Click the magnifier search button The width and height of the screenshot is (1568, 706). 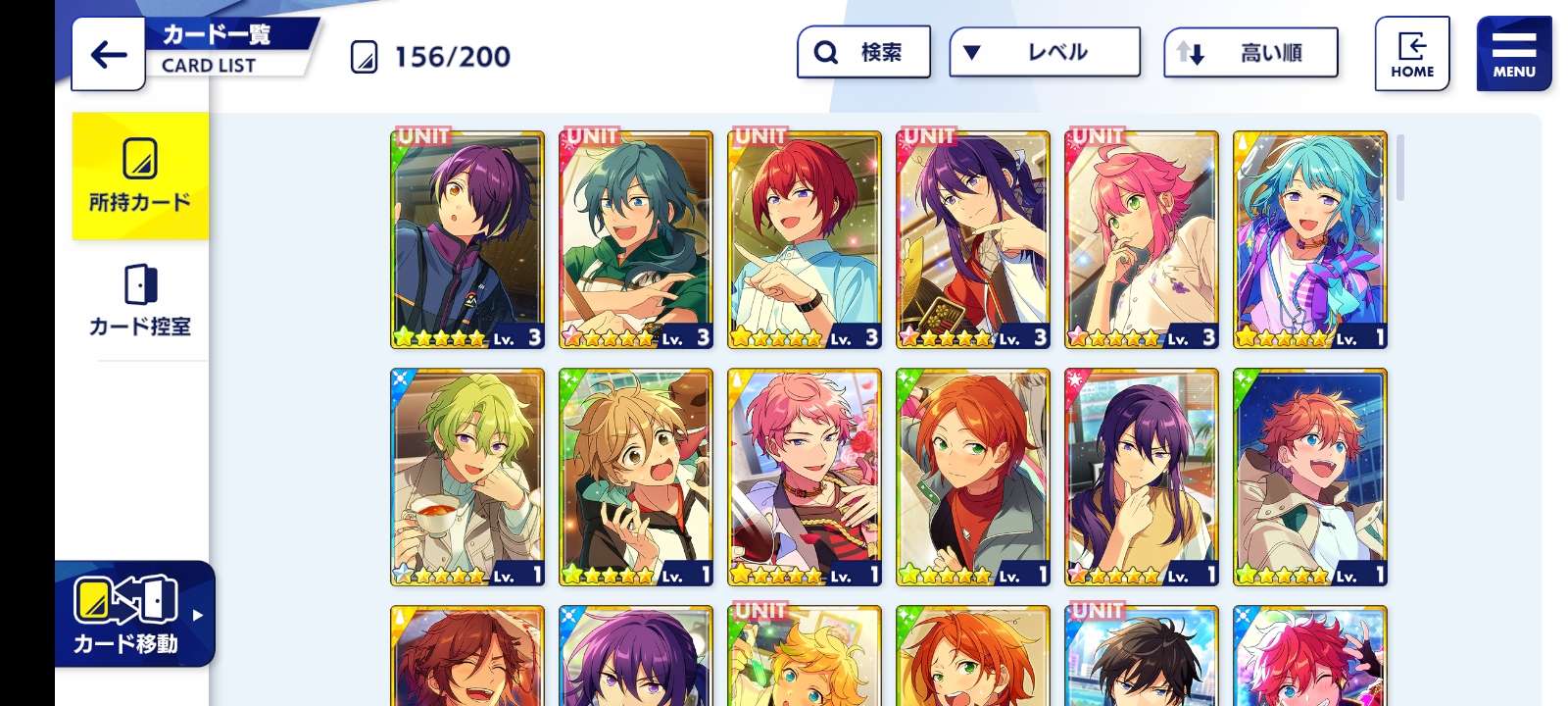tap(863, 52)
